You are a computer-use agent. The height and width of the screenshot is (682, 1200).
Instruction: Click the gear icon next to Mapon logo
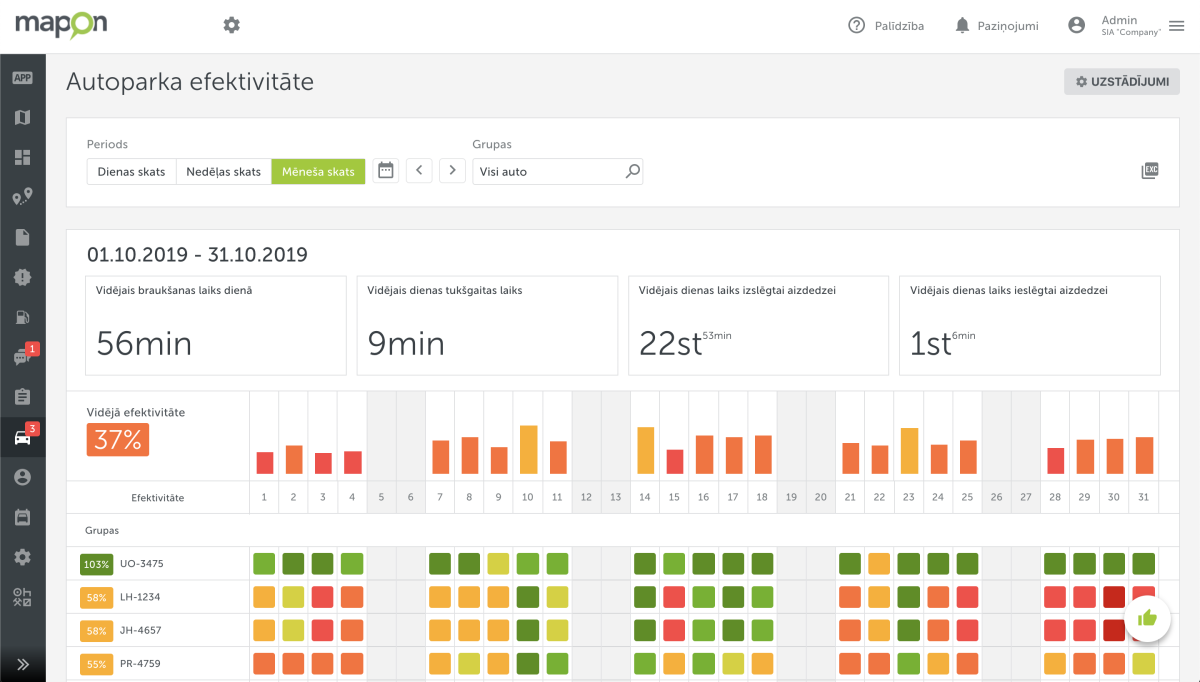pyautogui.click(x=231, y=25)
